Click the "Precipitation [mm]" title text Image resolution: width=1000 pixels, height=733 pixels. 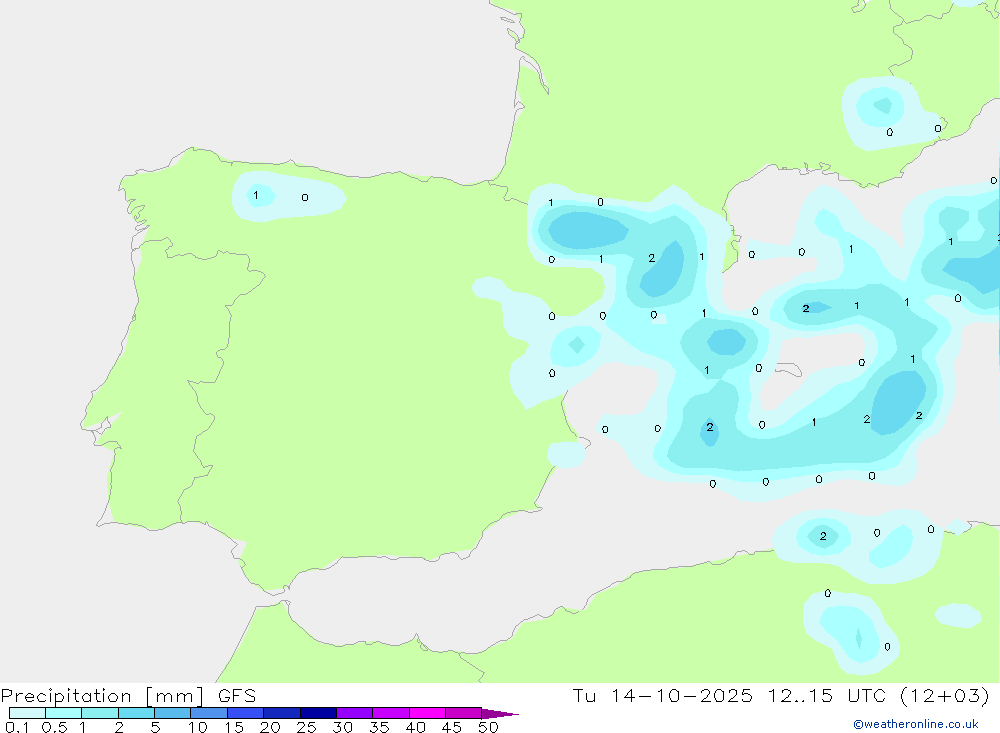click(x=102, y=696)
